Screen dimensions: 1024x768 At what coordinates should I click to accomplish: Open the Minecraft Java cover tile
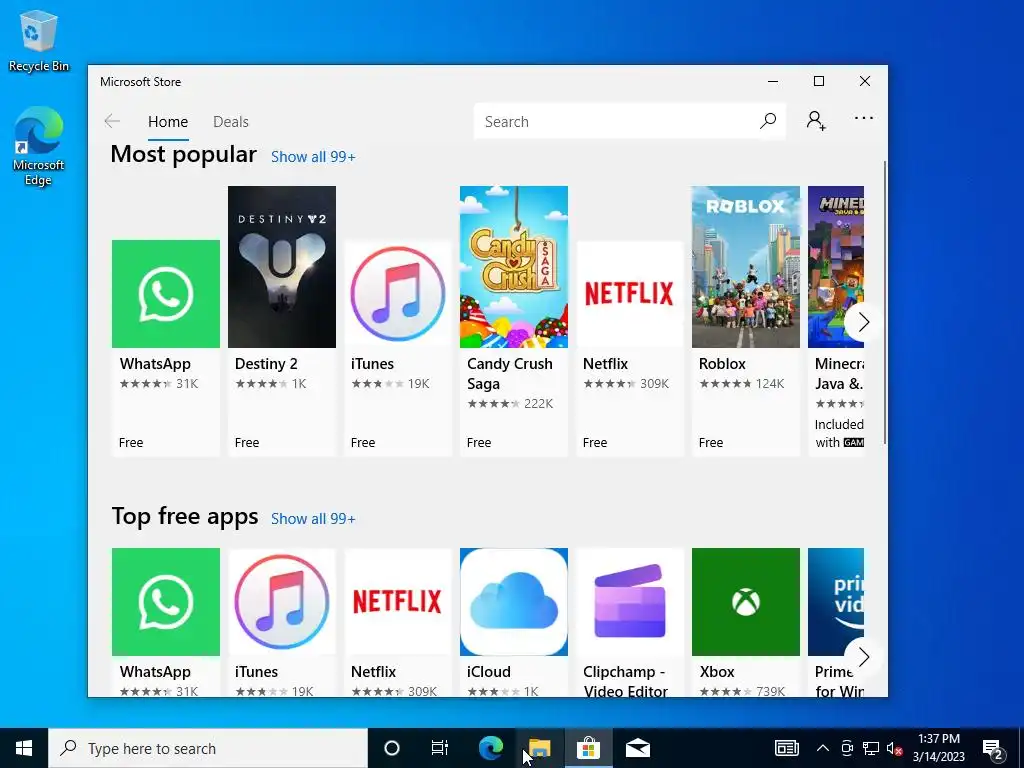pos(836,266)
